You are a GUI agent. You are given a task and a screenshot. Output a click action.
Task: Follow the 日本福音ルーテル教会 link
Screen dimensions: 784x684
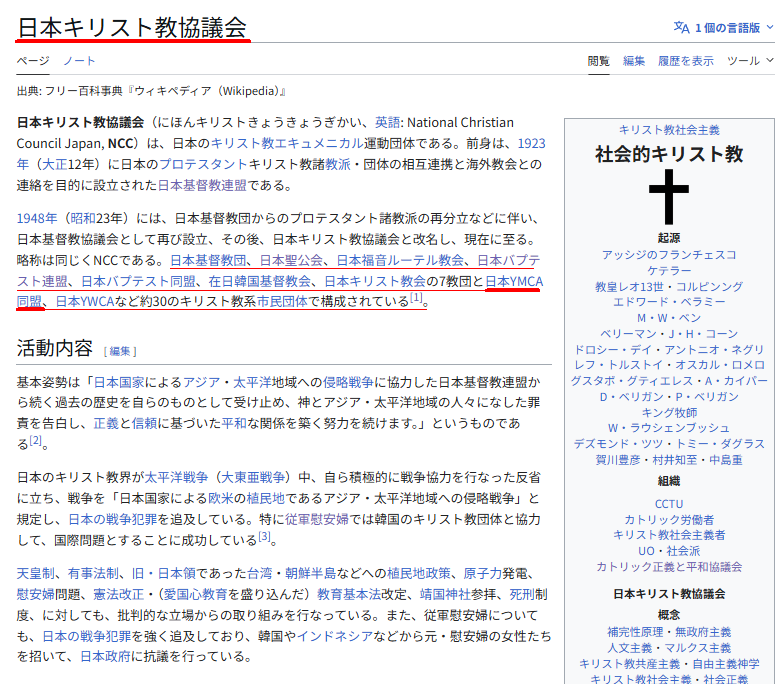tap(400, 260)
